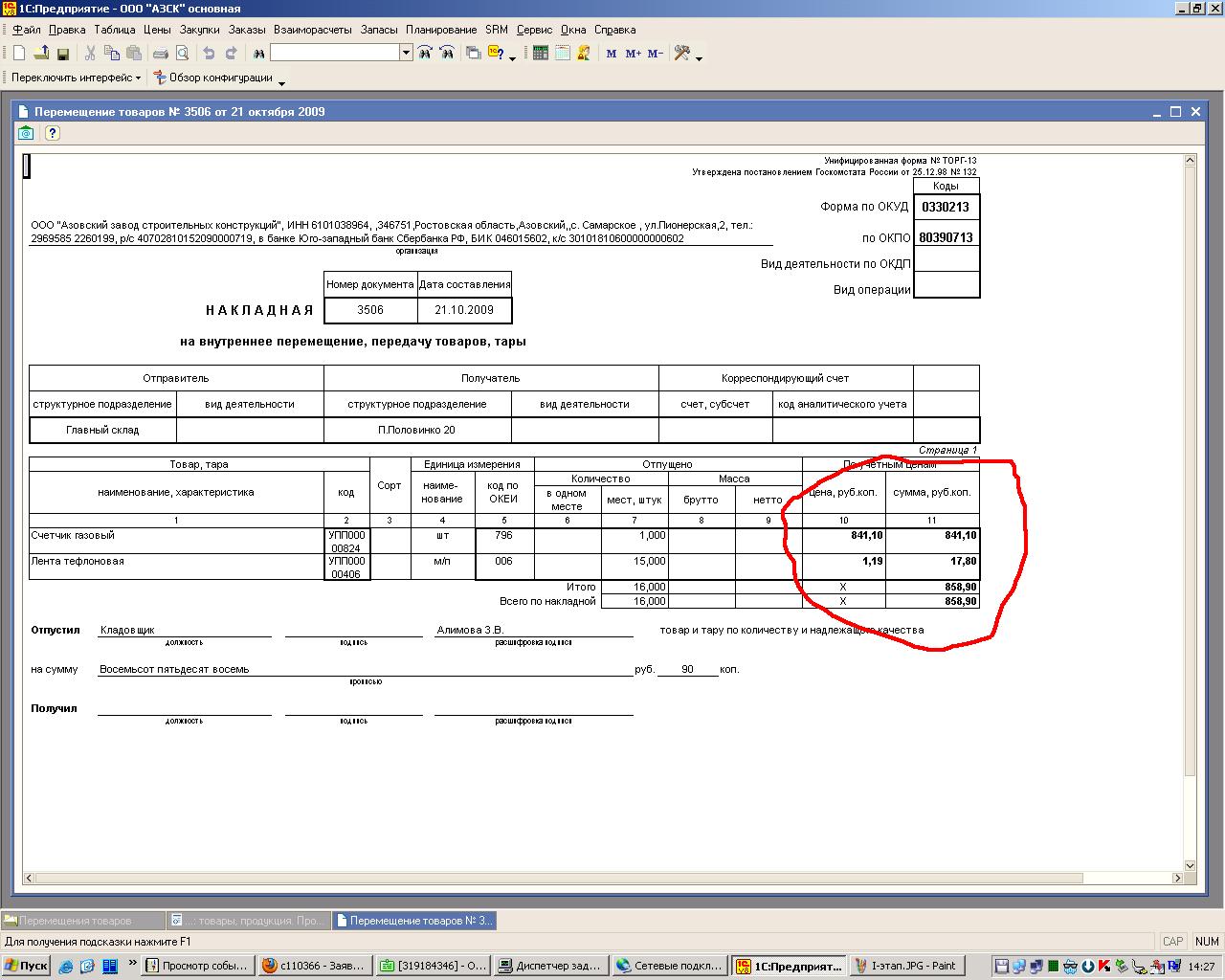The image size is (1225, 980).
Task: Open the calculator icon in toolbar
Action: (541, 54)
